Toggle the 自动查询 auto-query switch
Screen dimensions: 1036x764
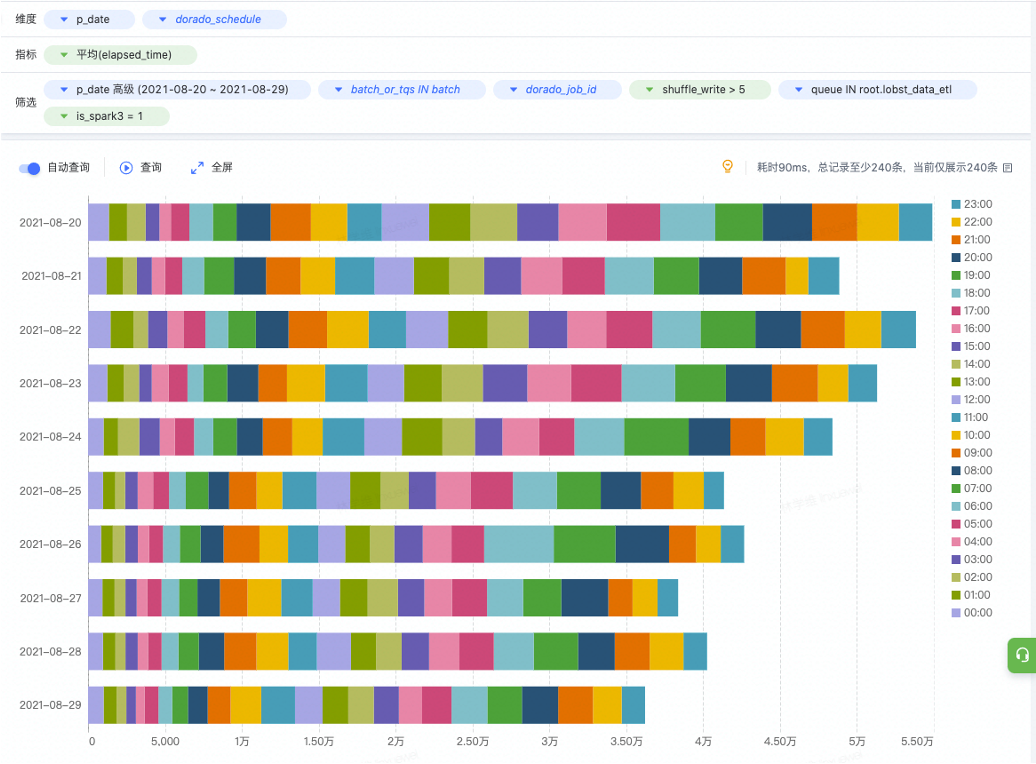[29, 168]
